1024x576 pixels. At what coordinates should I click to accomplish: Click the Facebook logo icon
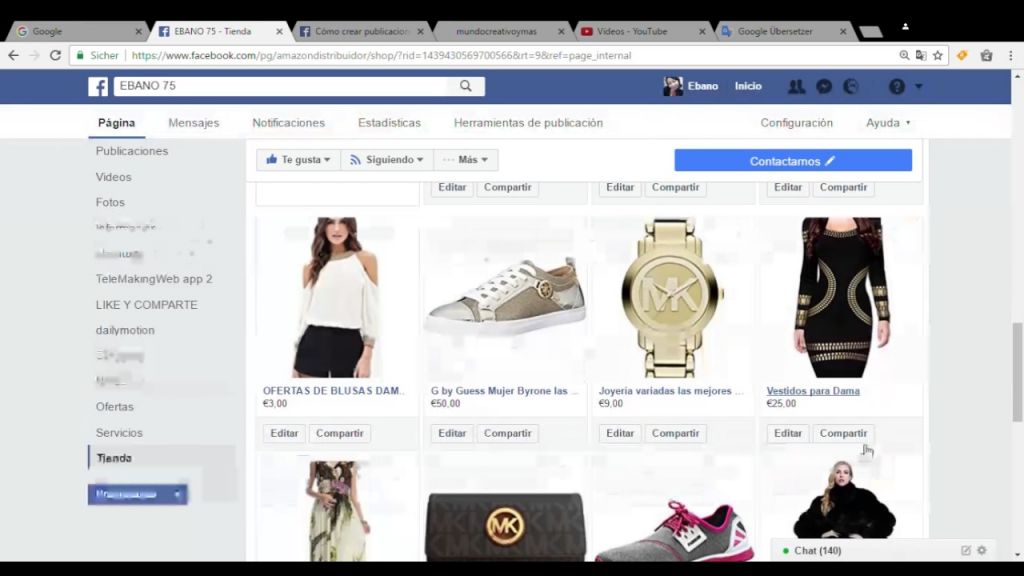[x=98, y=87]
